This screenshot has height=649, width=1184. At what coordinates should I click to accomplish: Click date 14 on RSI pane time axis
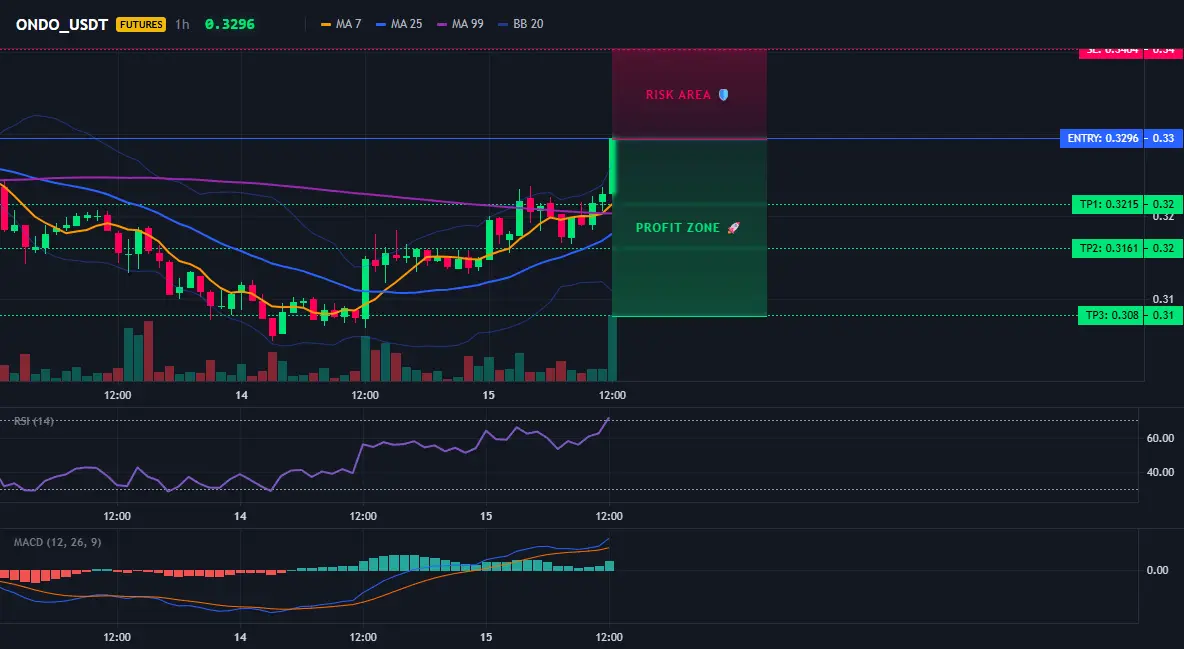click(240, 516)
